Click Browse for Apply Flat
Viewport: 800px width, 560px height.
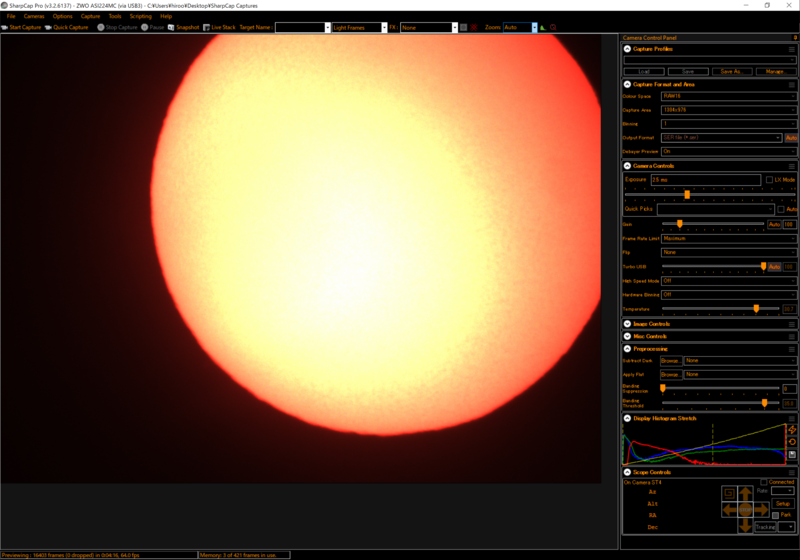click(670, 374)
